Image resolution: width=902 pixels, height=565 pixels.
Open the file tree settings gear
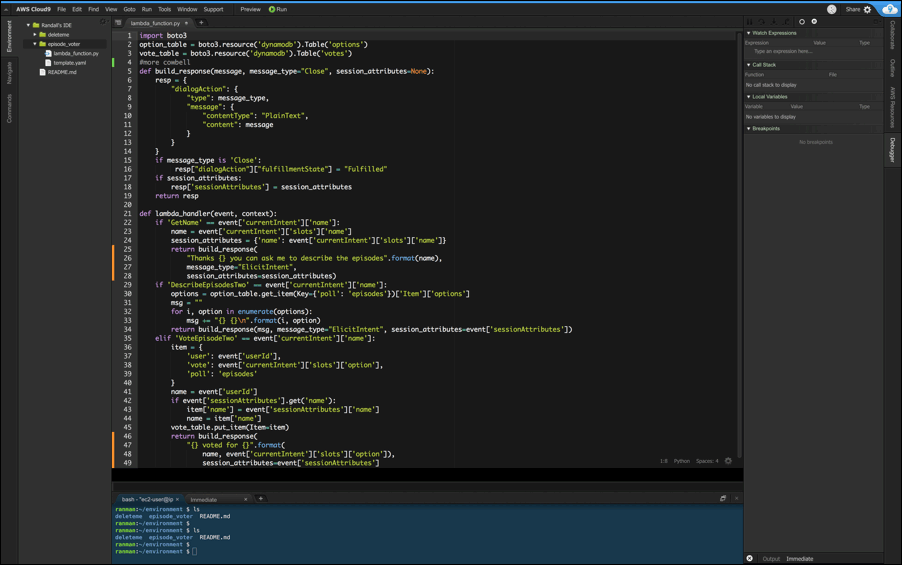point(102,22)
